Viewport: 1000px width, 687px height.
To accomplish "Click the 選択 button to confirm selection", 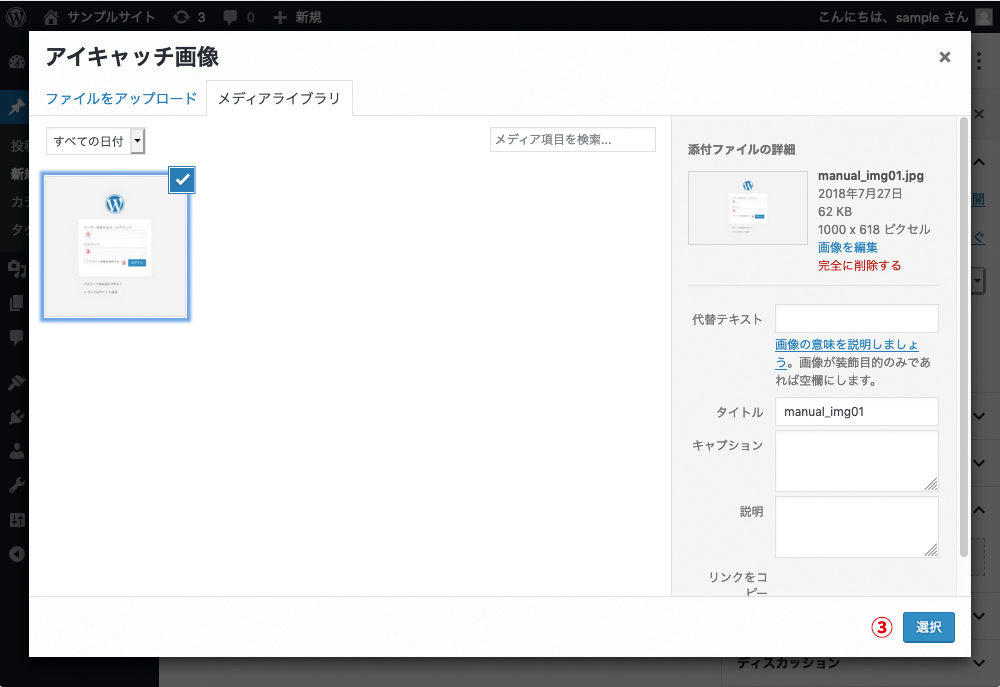I will click(928, 627).
